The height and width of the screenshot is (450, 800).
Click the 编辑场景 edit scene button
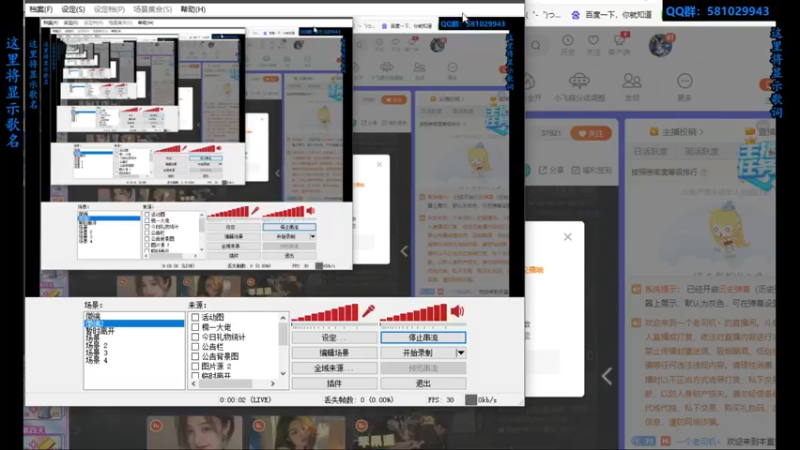335,353
